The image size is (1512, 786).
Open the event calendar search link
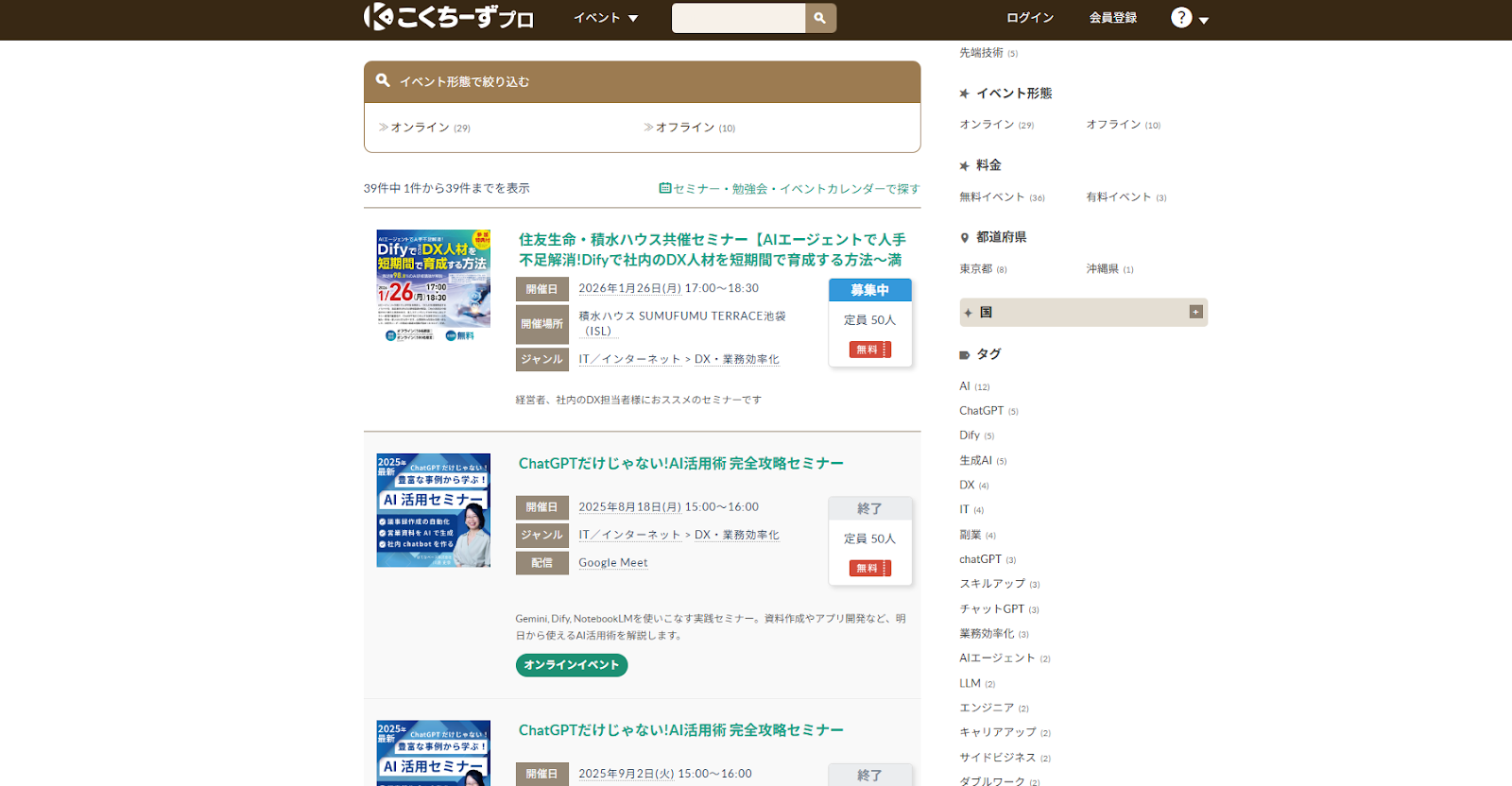(x=789, y=189)
